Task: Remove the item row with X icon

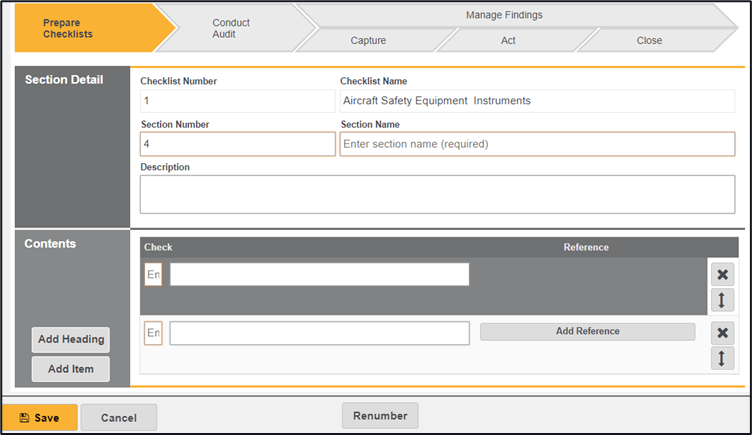Action: point(722,333)
